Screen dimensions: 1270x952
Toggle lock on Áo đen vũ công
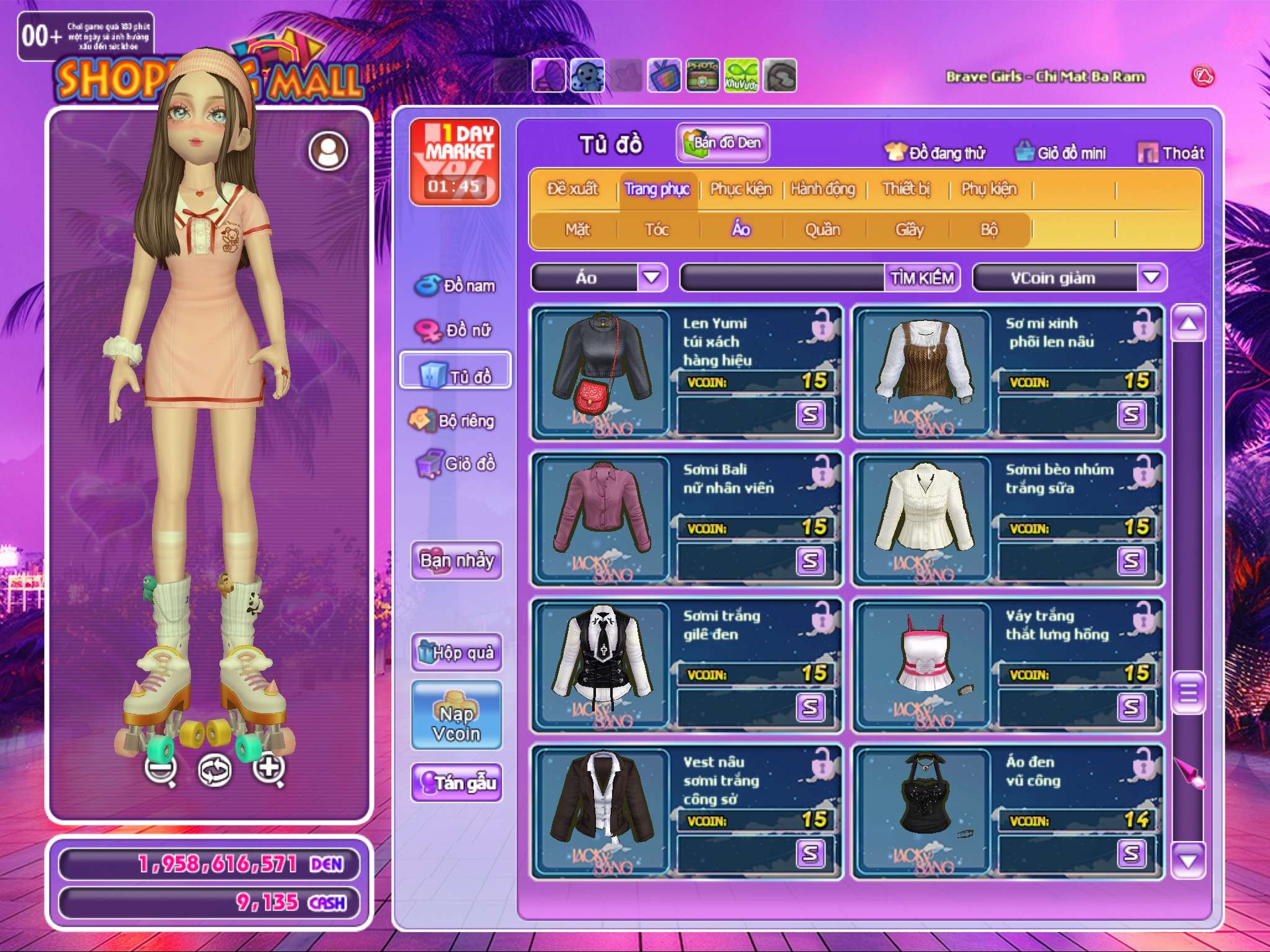(1145, 764)
